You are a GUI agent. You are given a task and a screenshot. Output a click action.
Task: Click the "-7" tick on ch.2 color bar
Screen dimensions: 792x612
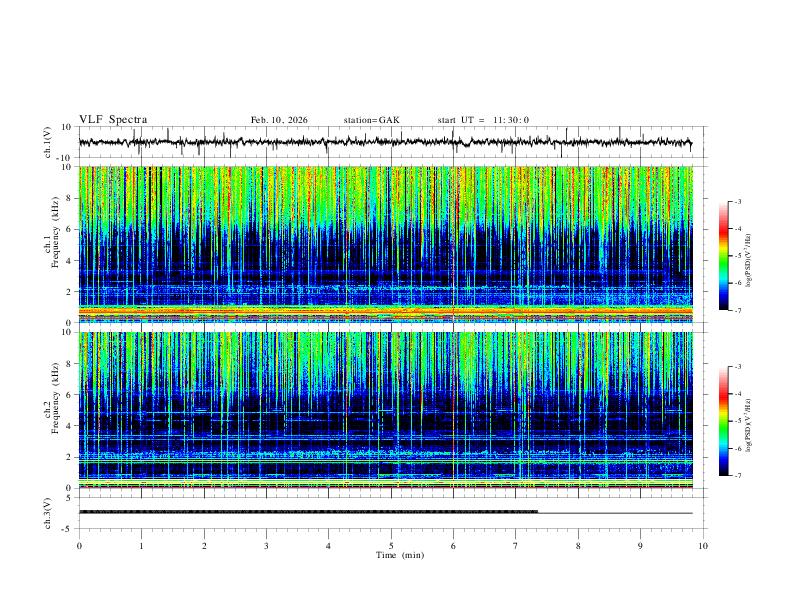(738, 476)
